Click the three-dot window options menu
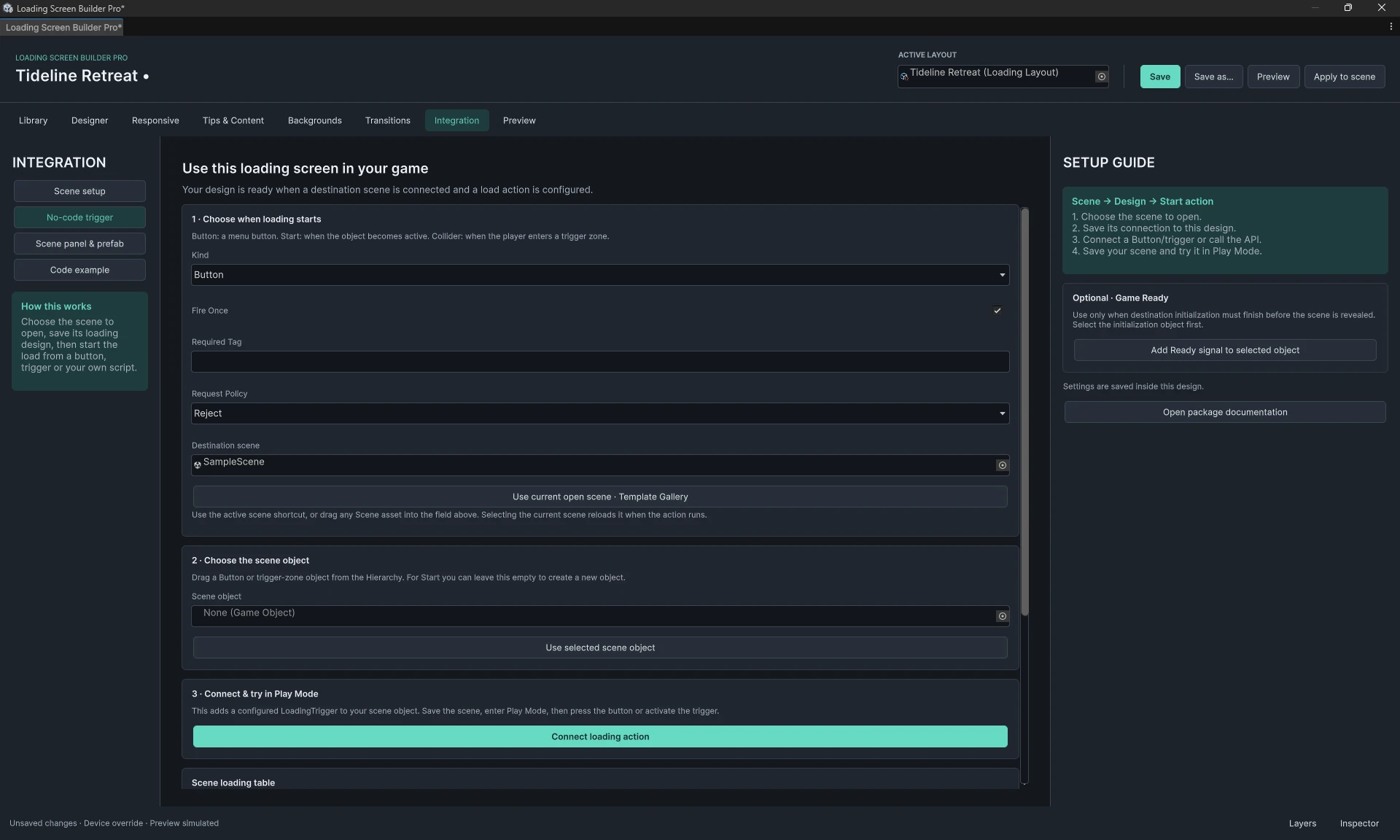The image size is (1400, 840). (x=1391, y=27)
